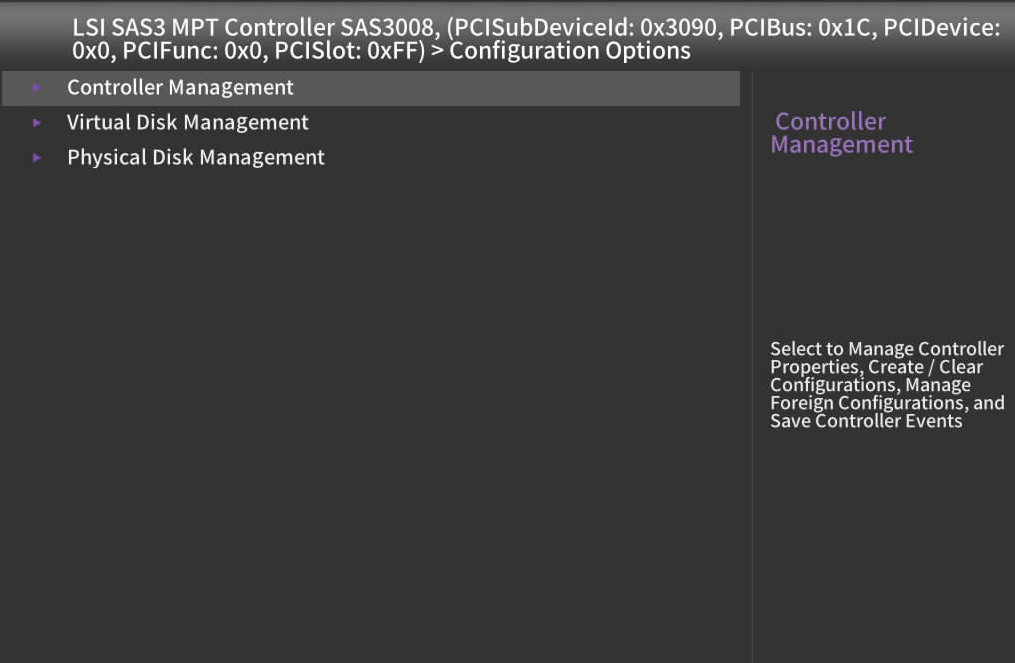The height and width of the screenshot is (663, 1015).
Task: Click the 'Save Controller Events' help text
Action: coord(866,421)
